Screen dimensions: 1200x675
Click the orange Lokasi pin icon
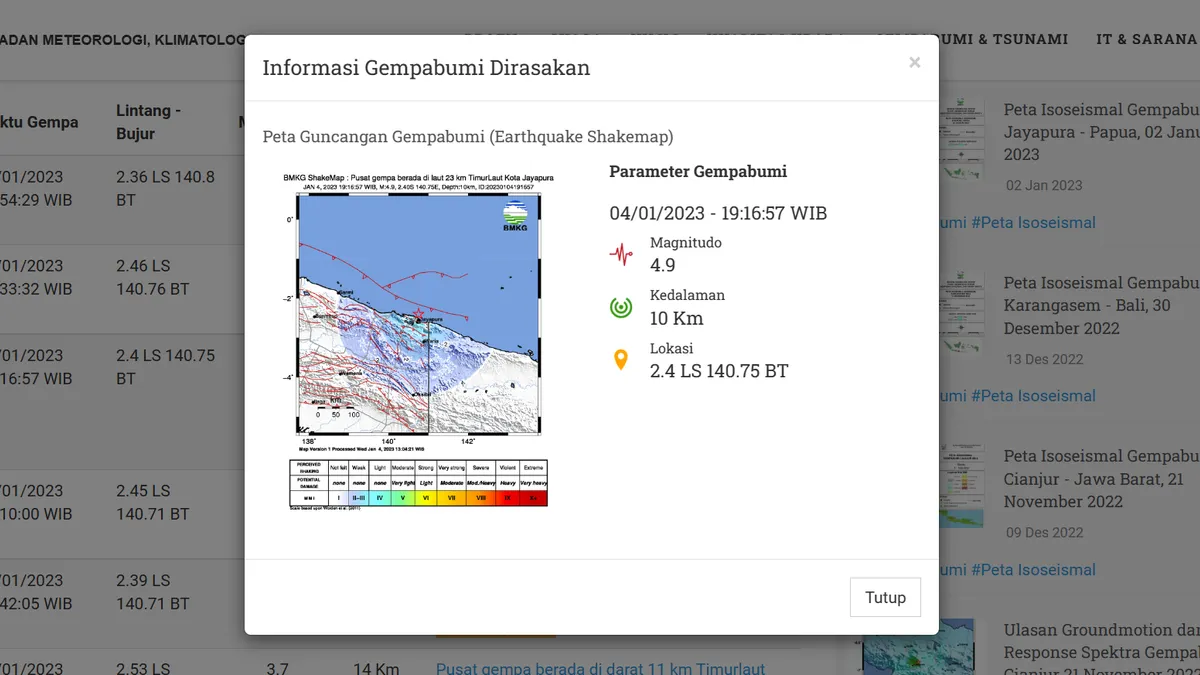[x=621, y=360]
